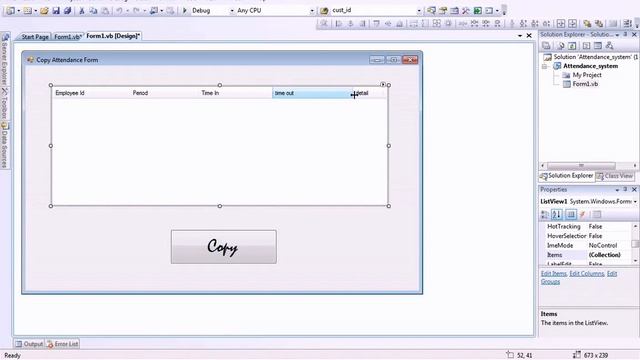Click the Find in Files icon beside cust_id

[324, 11]
